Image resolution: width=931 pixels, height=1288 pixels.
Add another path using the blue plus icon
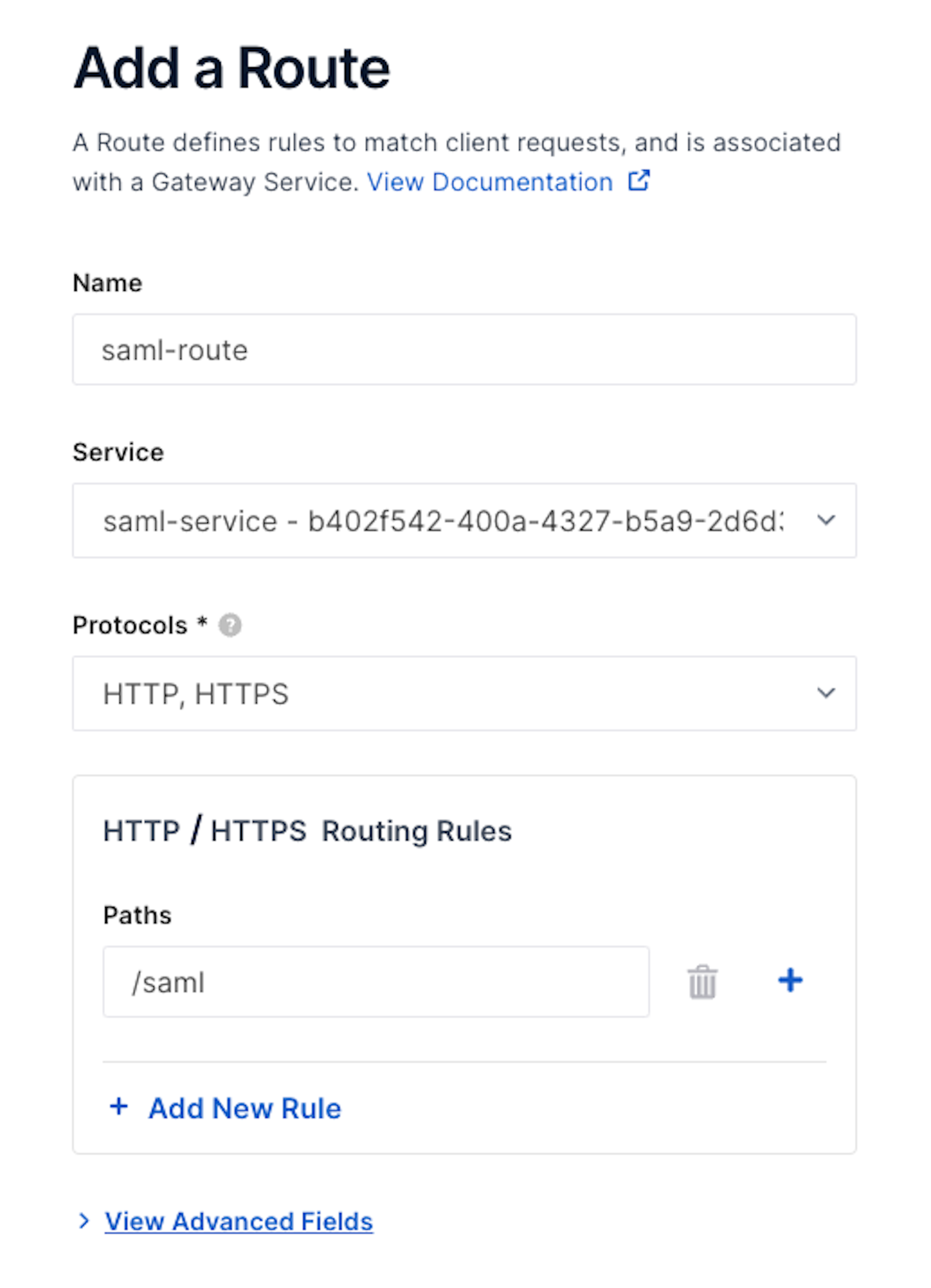[790, 980]
